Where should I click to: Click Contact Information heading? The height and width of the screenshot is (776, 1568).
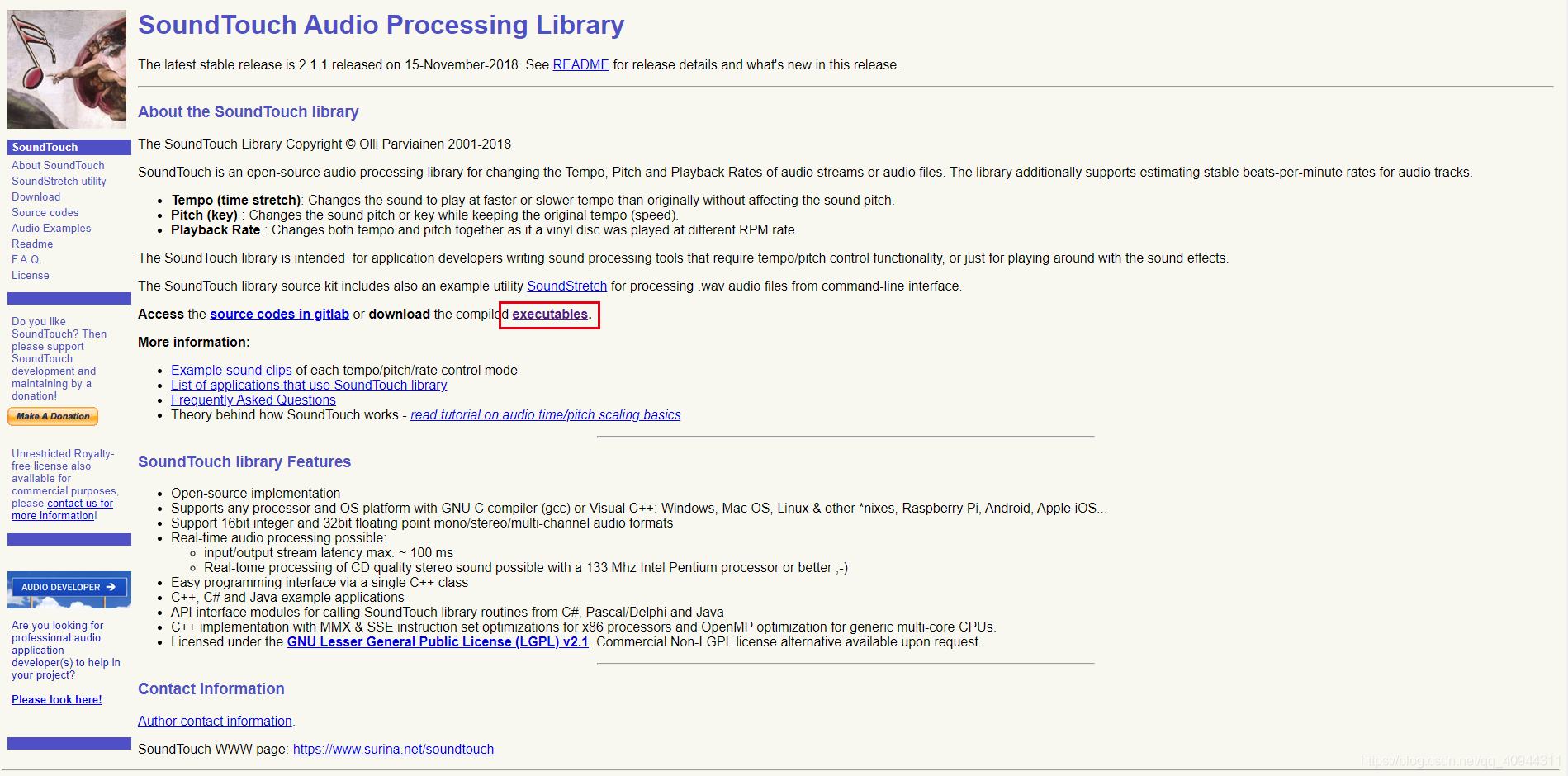(211, 689)
